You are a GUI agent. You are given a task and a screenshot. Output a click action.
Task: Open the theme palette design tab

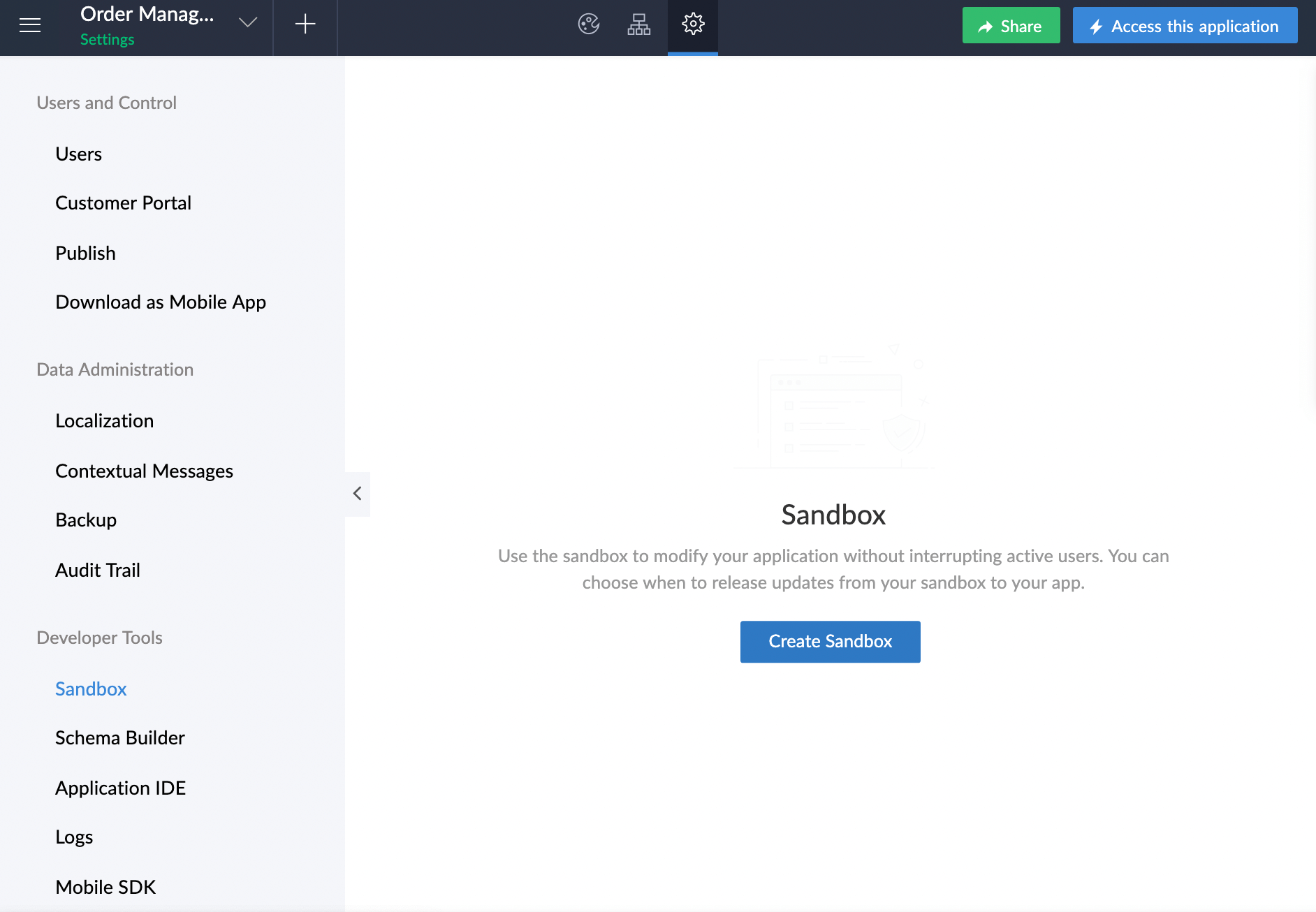point(589,24)
